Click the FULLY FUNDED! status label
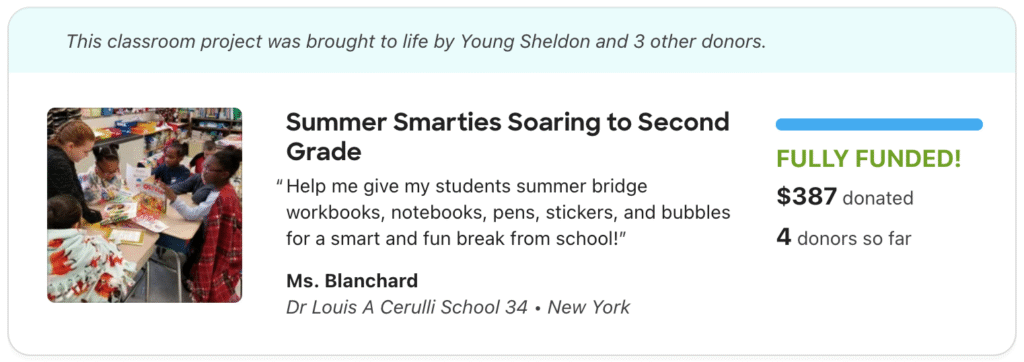 click(x=869, y=159)
